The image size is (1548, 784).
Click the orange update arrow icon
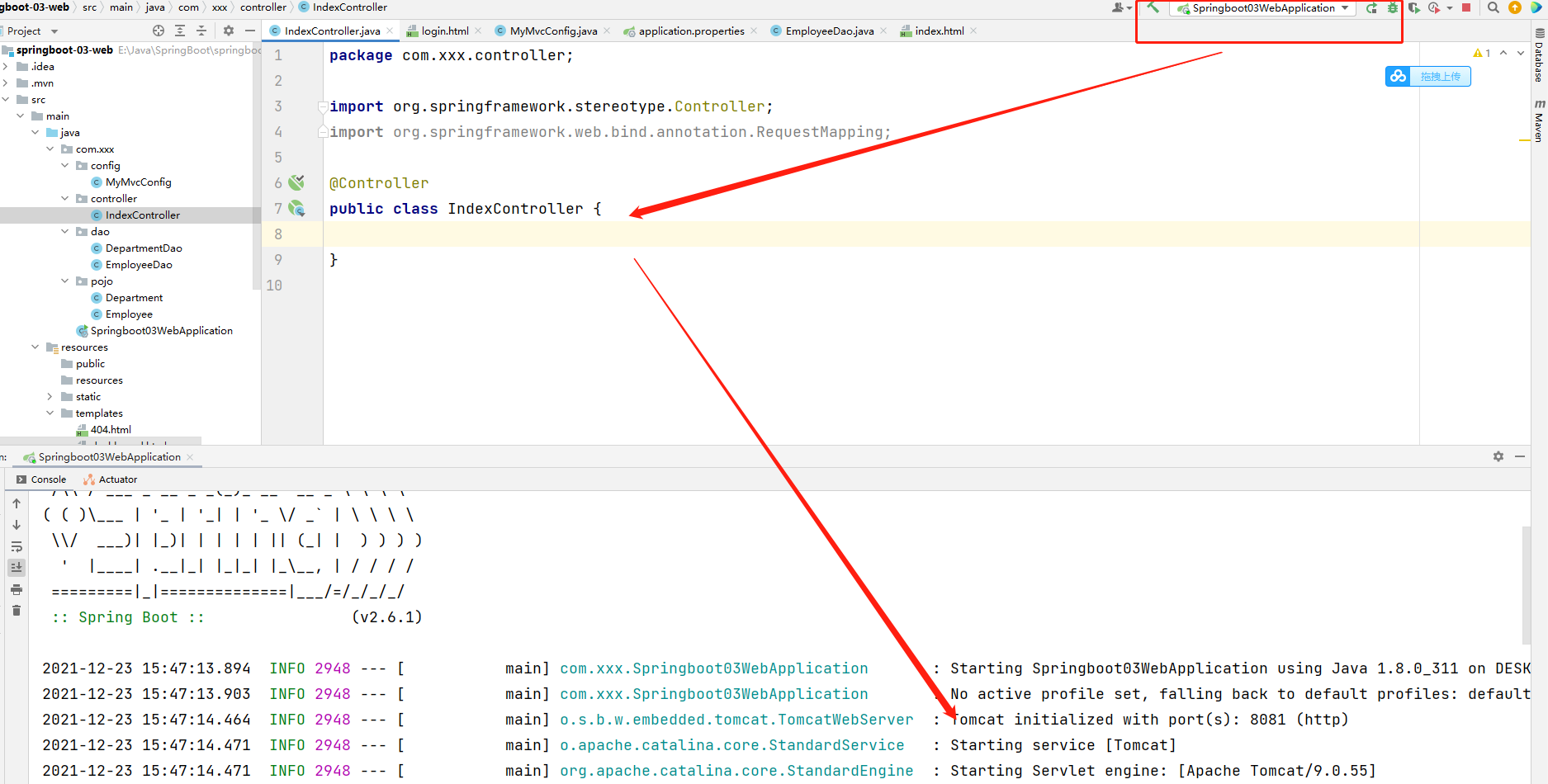pyautogui.click(x=1515, y=8)
